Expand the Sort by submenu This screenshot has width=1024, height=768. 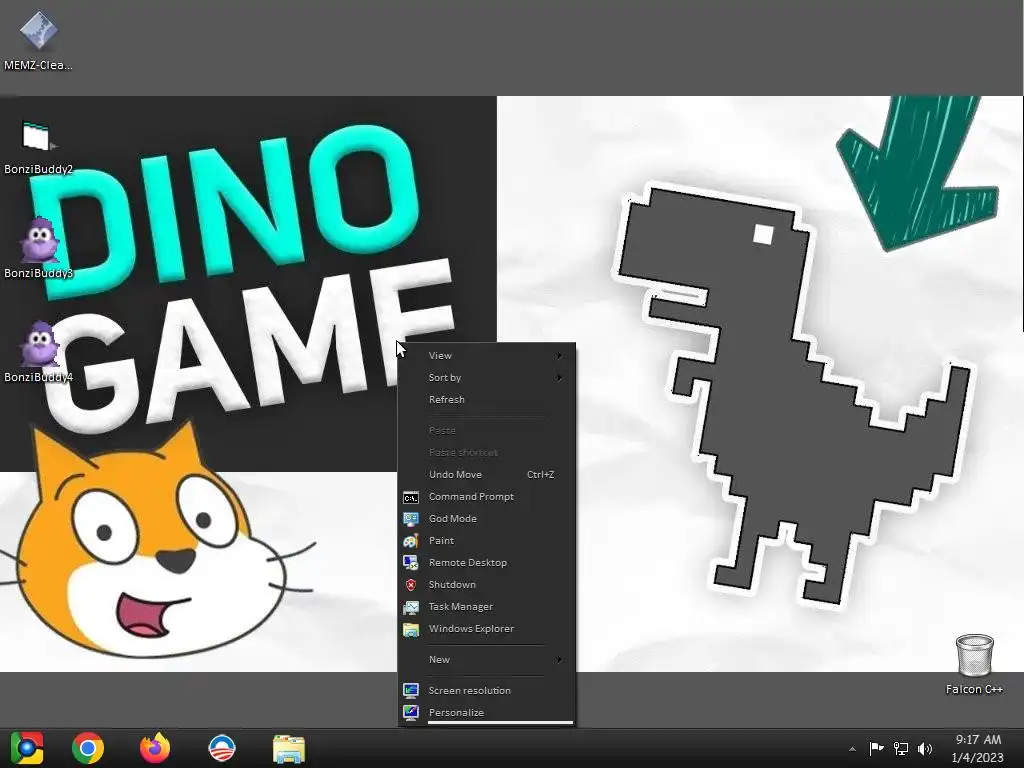[x=487, y=377]
